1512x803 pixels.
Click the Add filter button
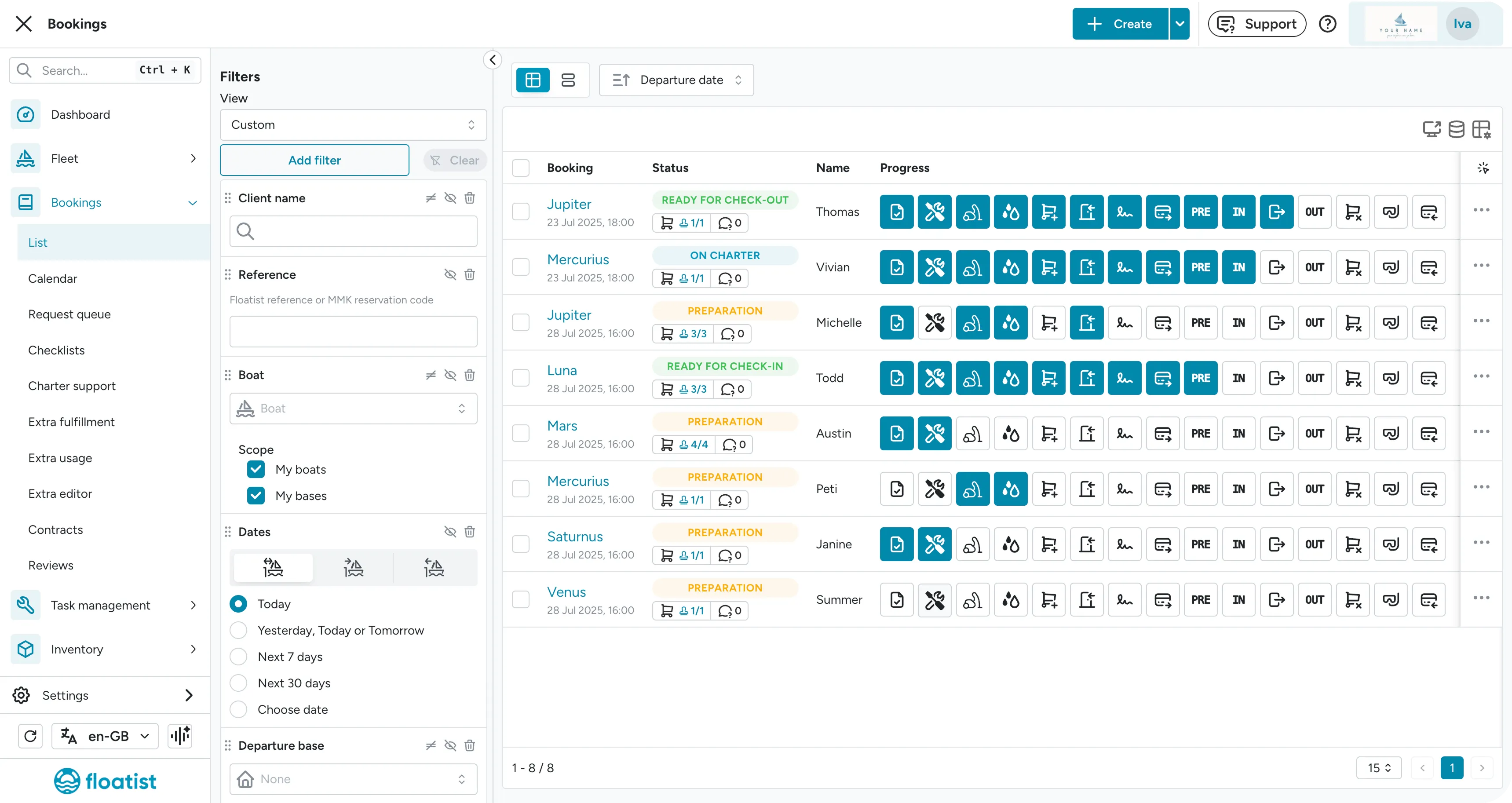[x=314, y=160]
